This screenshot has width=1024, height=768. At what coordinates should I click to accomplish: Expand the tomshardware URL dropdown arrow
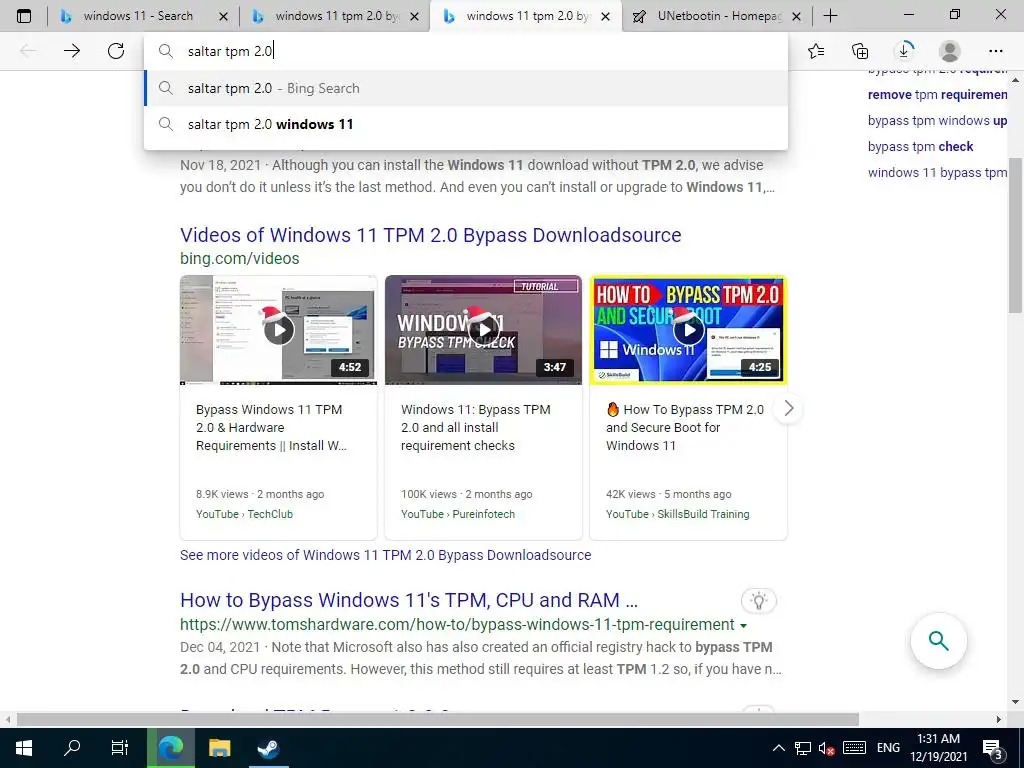743,626
